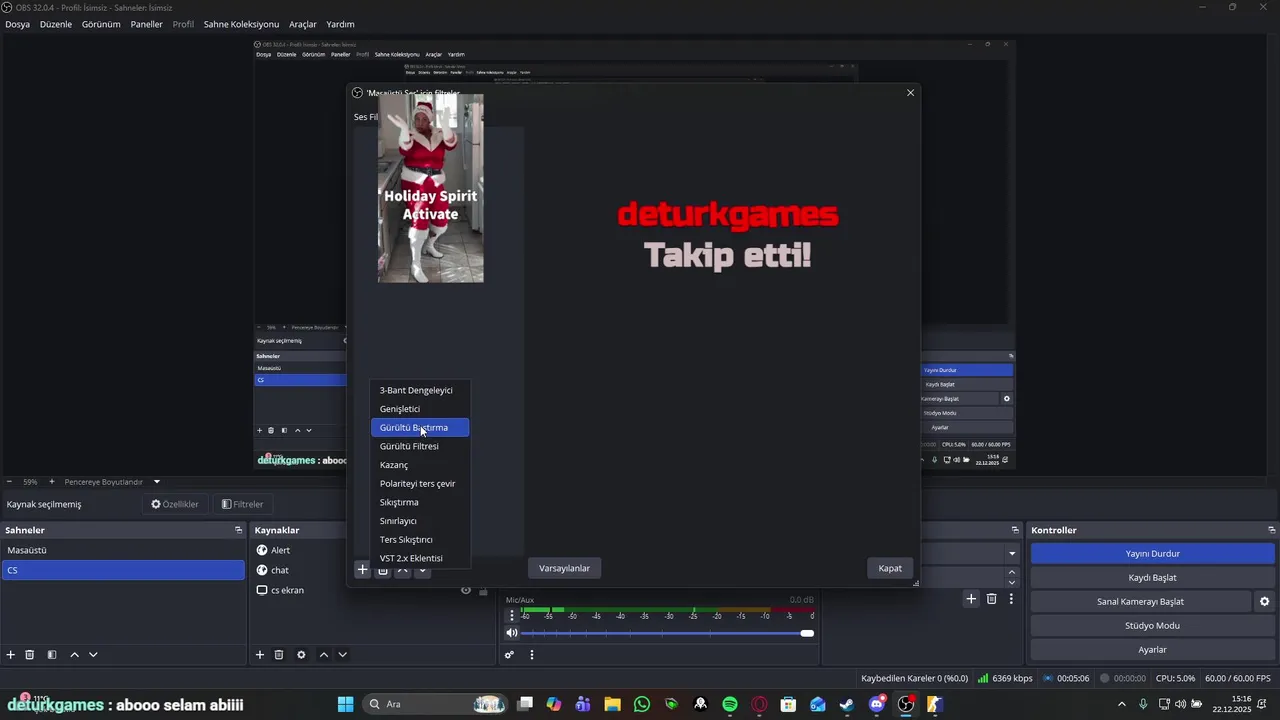The image size is (1280, 720).
Task: Add a new scene with plus icon
Action: tap(11, 655)
